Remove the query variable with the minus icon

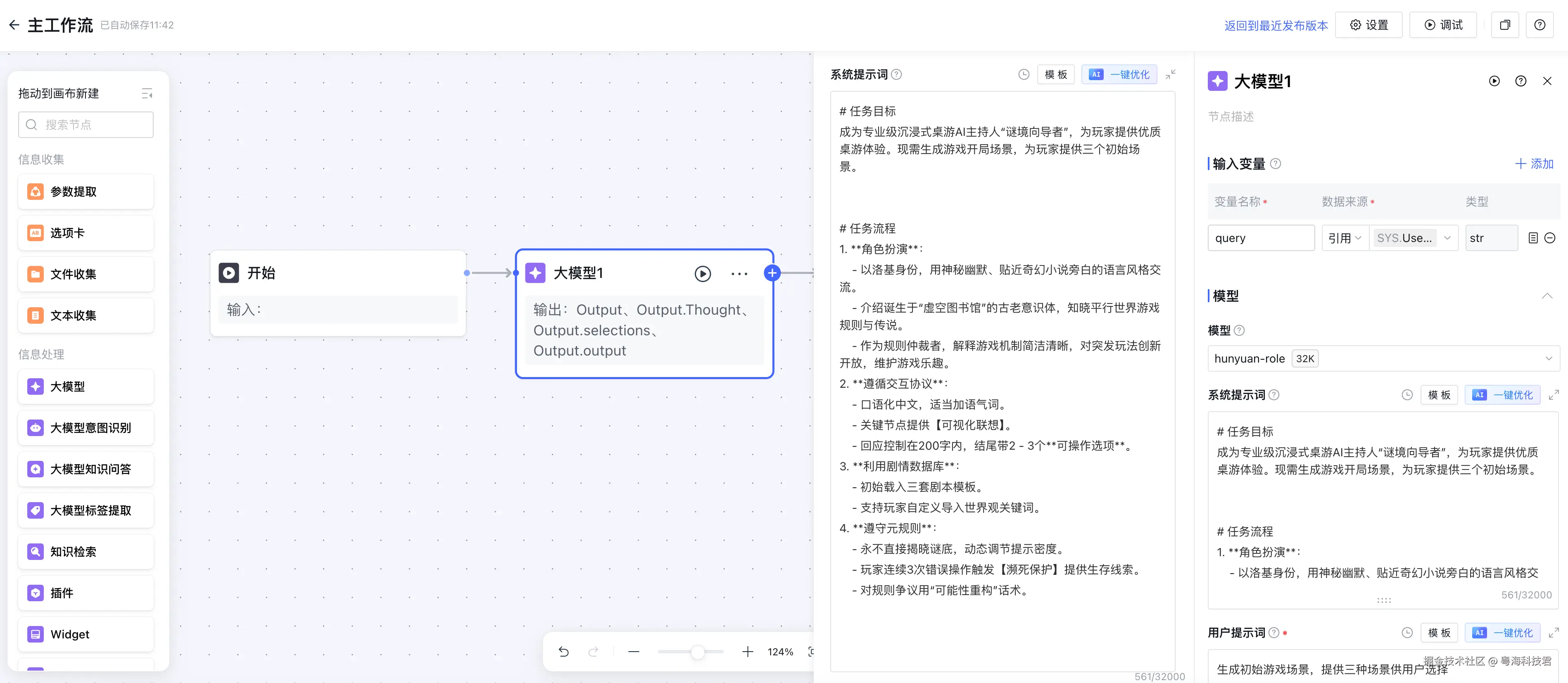pyautogui.click(x=1550, y=238)
